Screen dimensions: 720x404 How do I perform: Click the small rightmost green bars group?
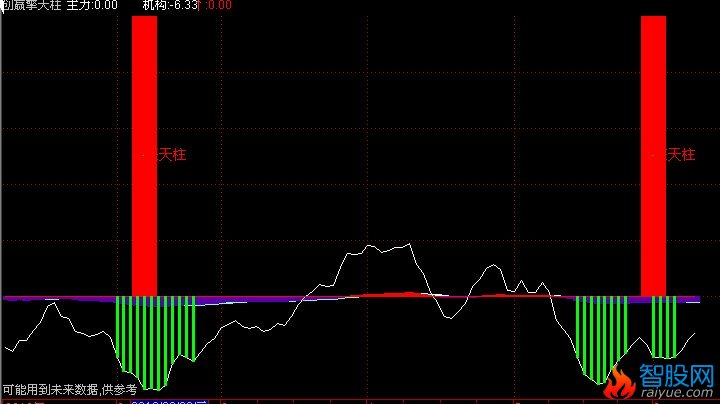coord(664,327)
